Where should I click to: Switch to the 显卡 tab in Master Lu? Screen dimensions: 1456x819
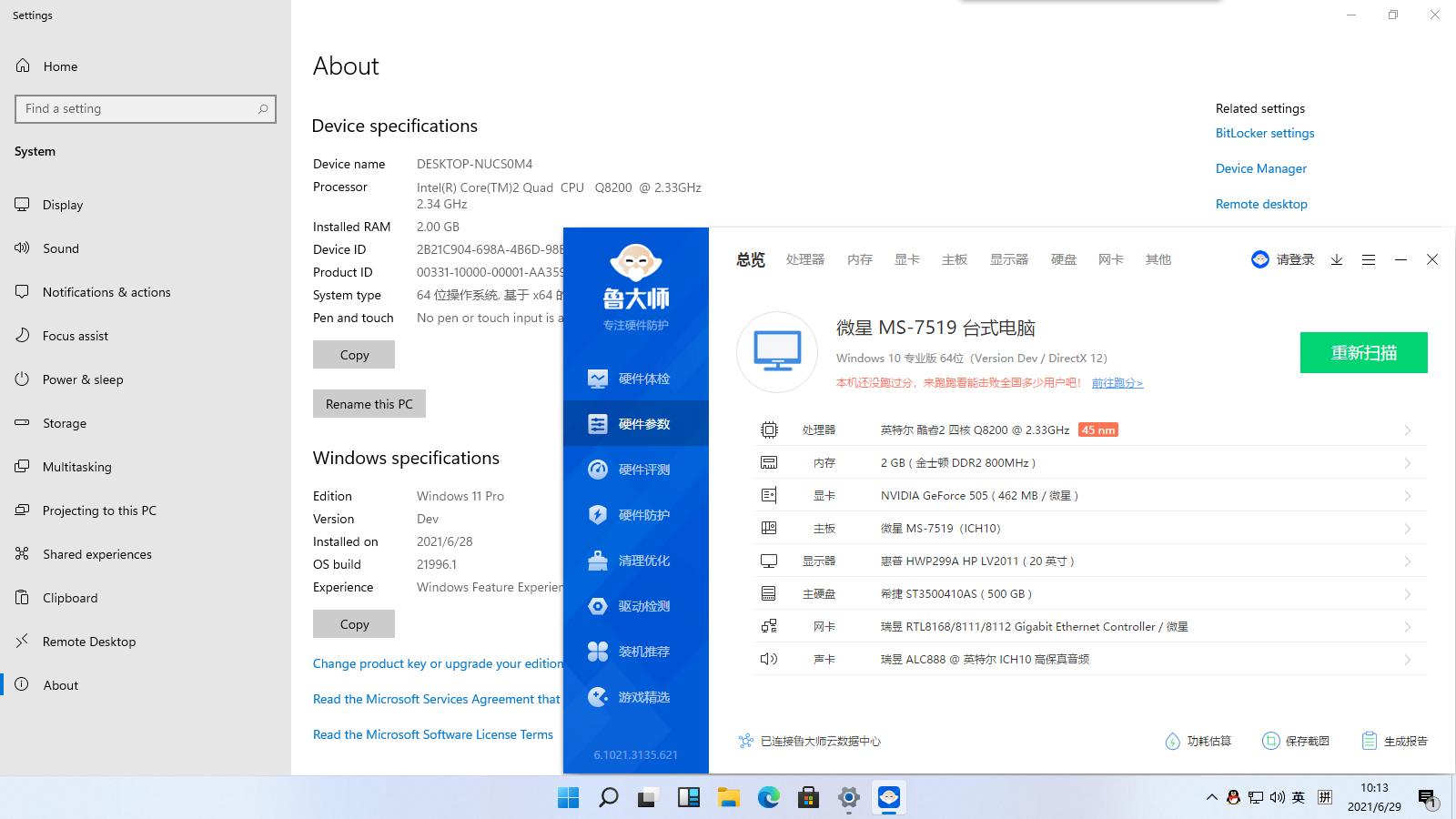906,259
